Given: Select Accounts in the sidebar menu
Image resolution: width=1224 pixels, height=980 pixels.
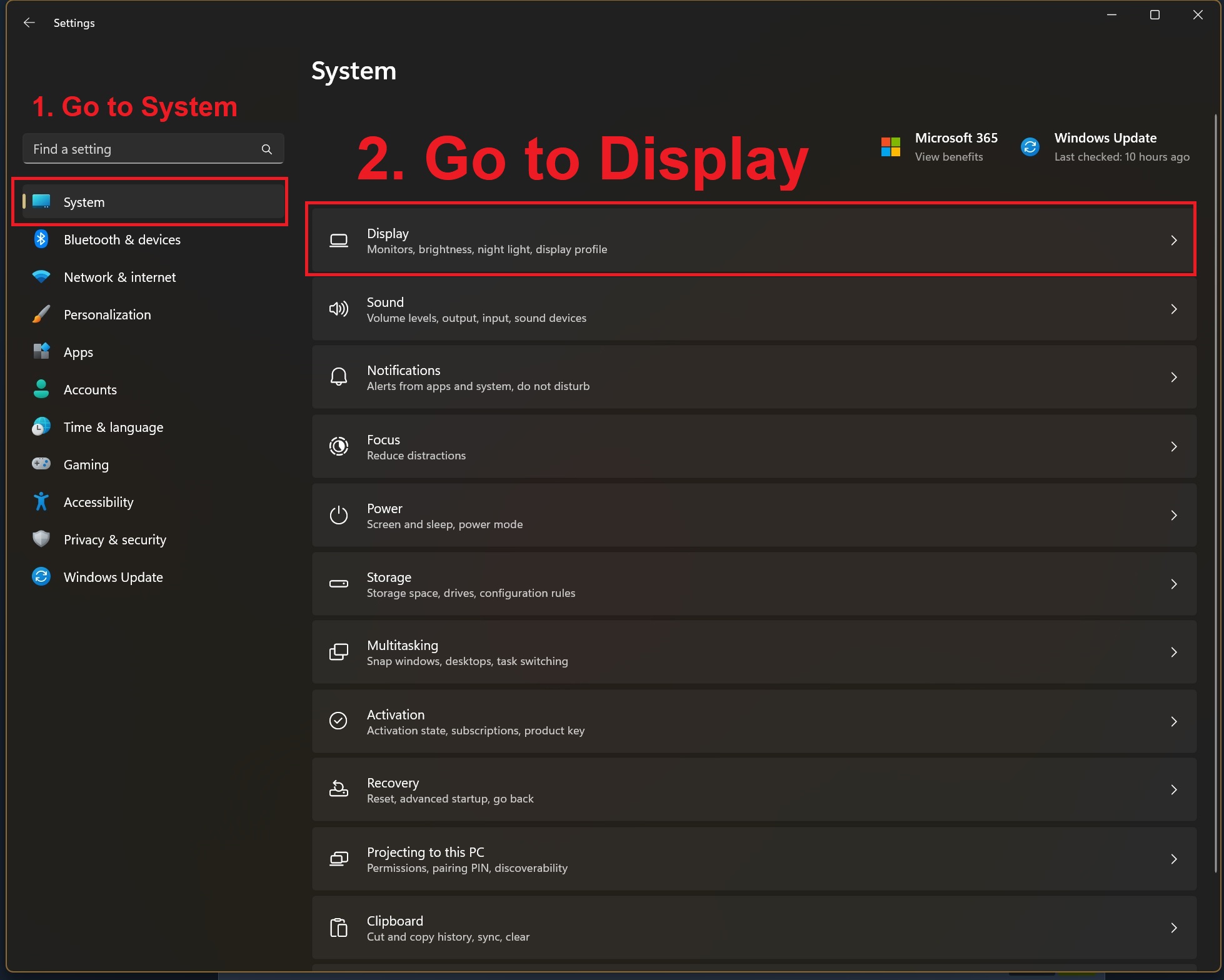Looking at the screenshot, I should [x=90, y=389].
